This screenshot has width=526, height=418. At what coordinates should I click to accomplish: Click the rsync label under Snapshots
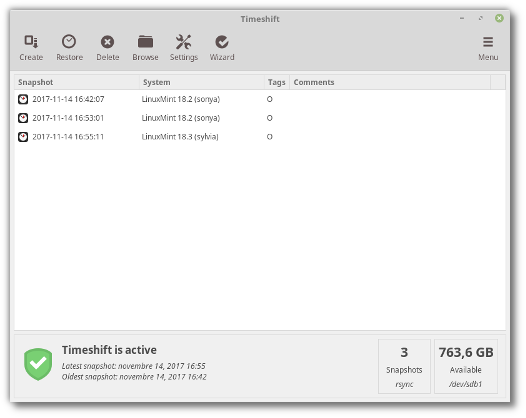404,384
